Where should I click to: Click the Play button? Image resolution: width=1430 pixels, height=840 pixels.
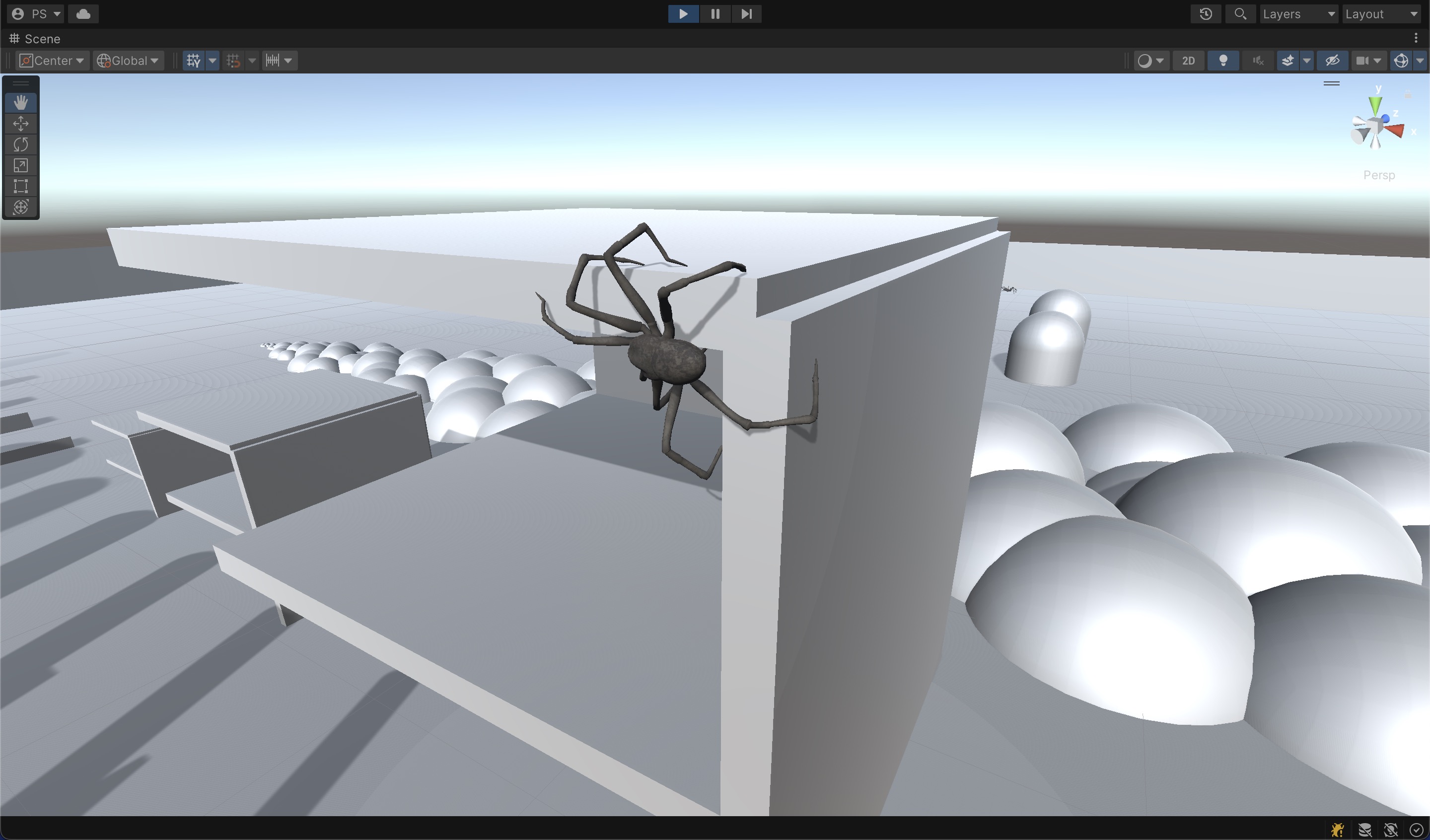point(683,13)
